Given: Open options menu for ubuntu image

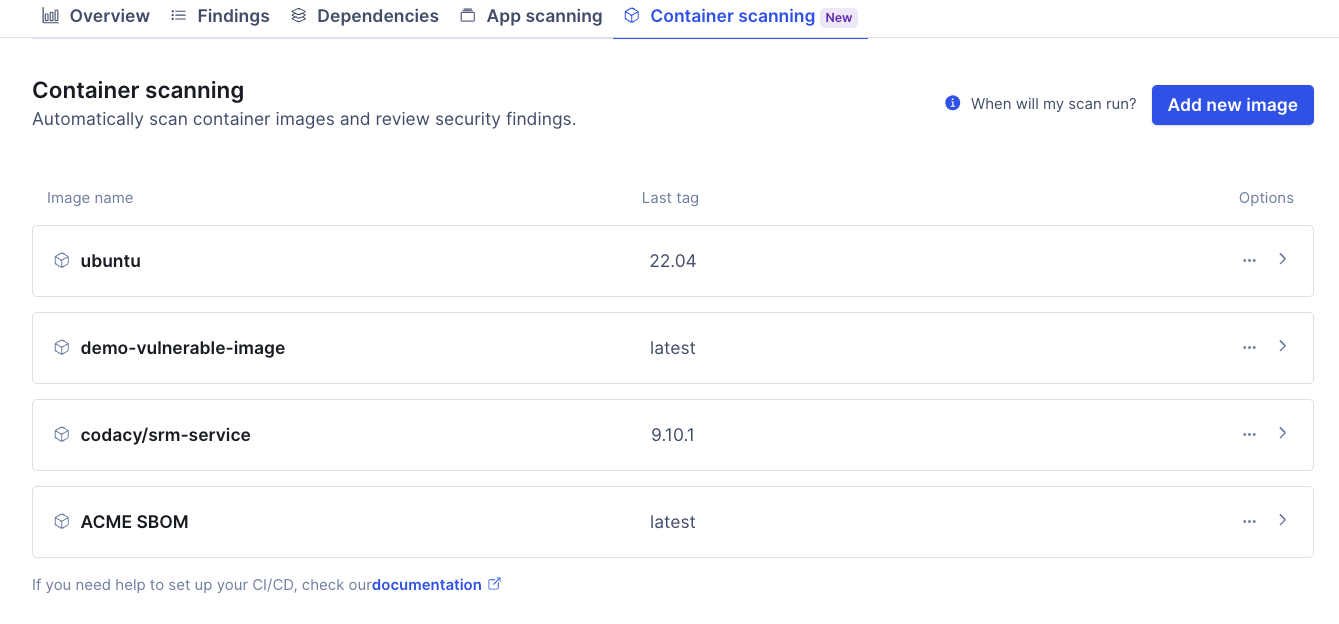Looking at the screenshot, I should pos(1248,260).
